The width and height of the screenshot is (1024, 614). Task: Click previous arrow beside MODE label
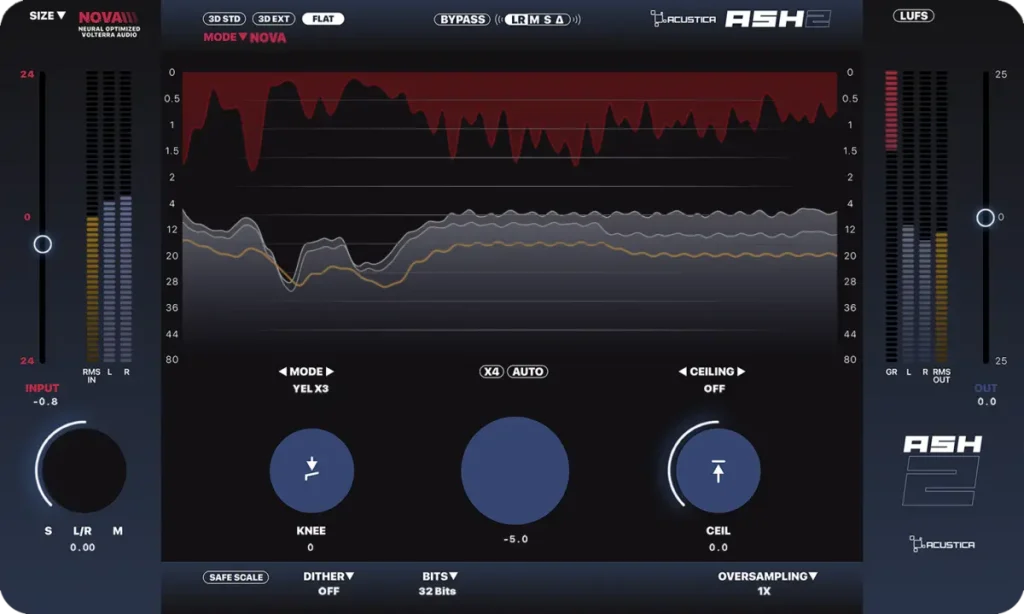click(x=283, y=371)
